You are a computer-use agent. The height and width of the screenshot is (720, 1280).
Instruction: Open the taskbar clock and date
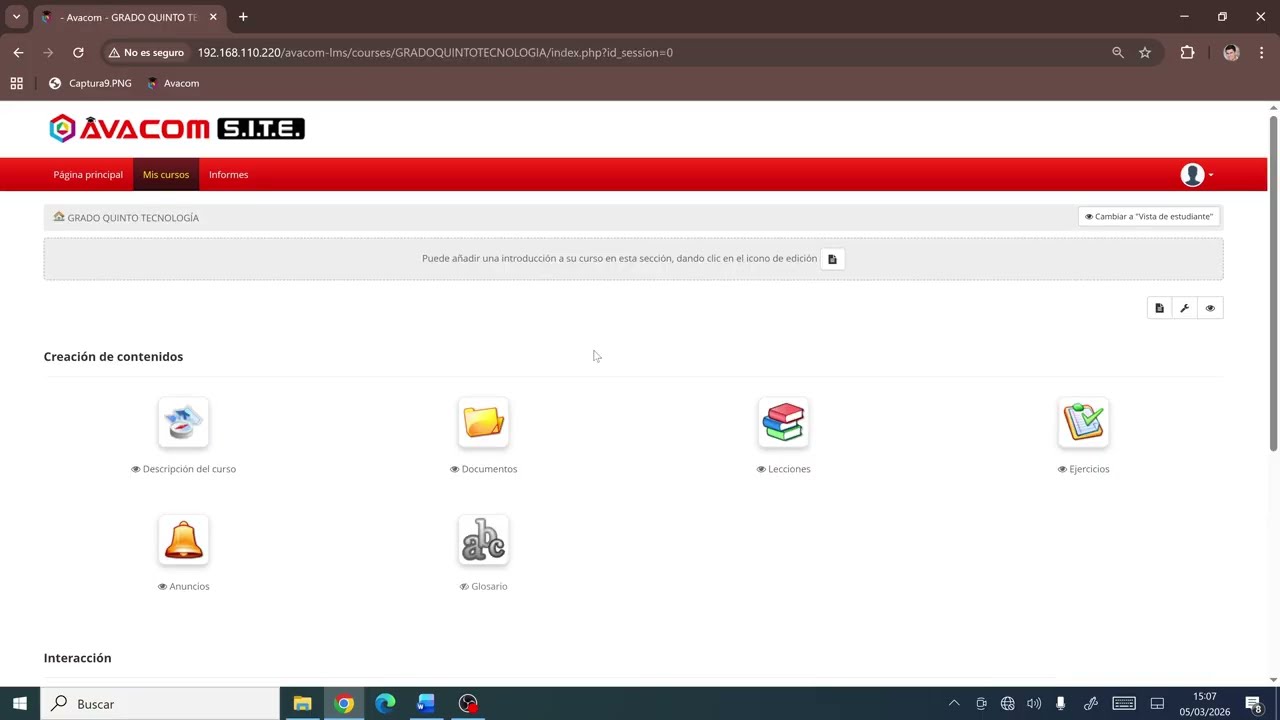pos(1205,704)
